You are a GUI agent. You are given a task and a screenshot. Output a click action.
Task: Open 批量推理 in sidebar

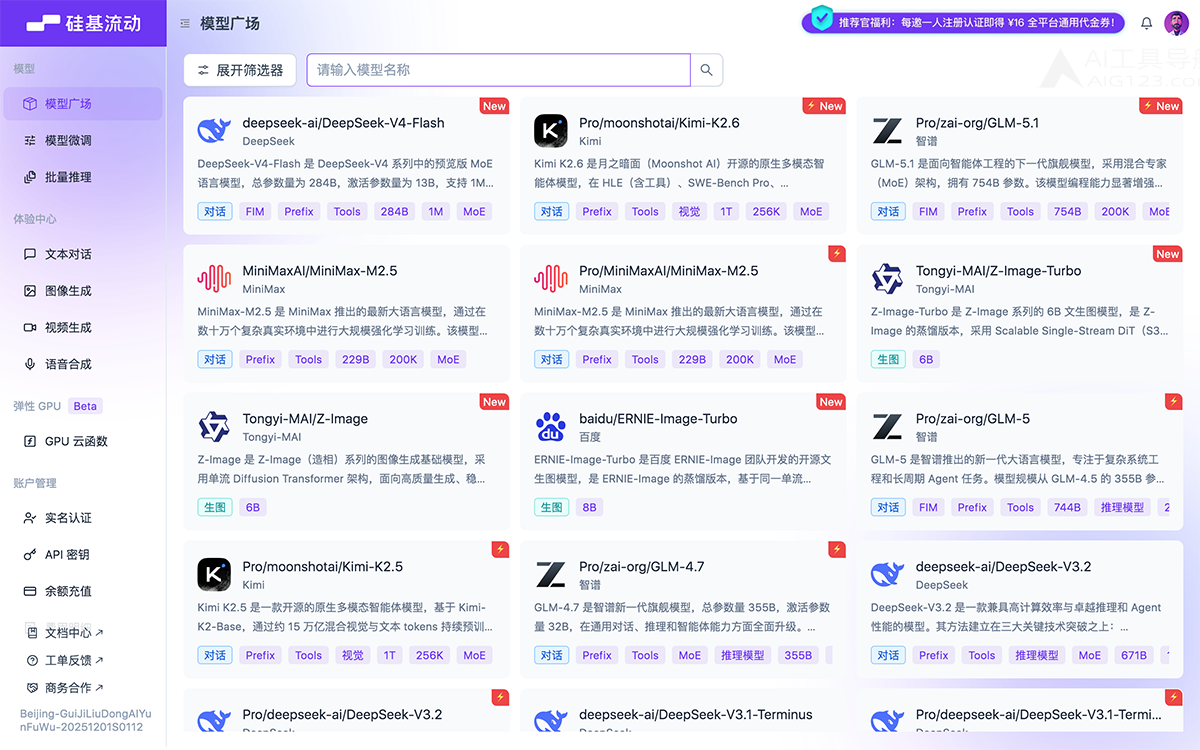click(83, 177)
